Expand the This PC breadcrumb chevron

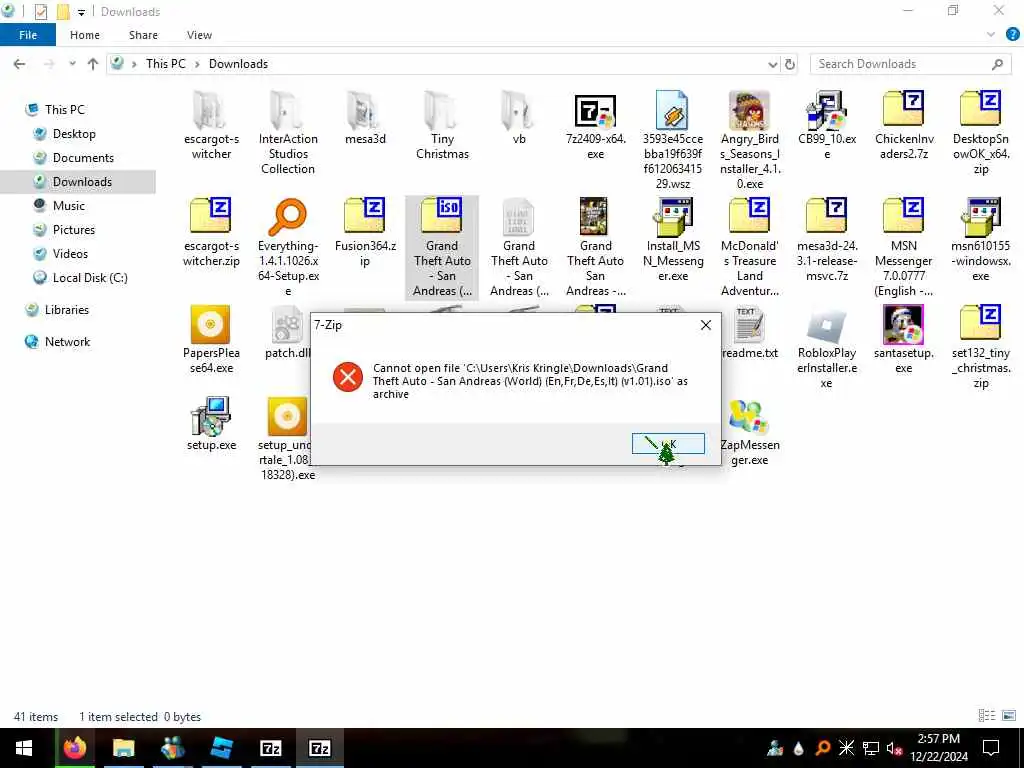click(197, 64)
